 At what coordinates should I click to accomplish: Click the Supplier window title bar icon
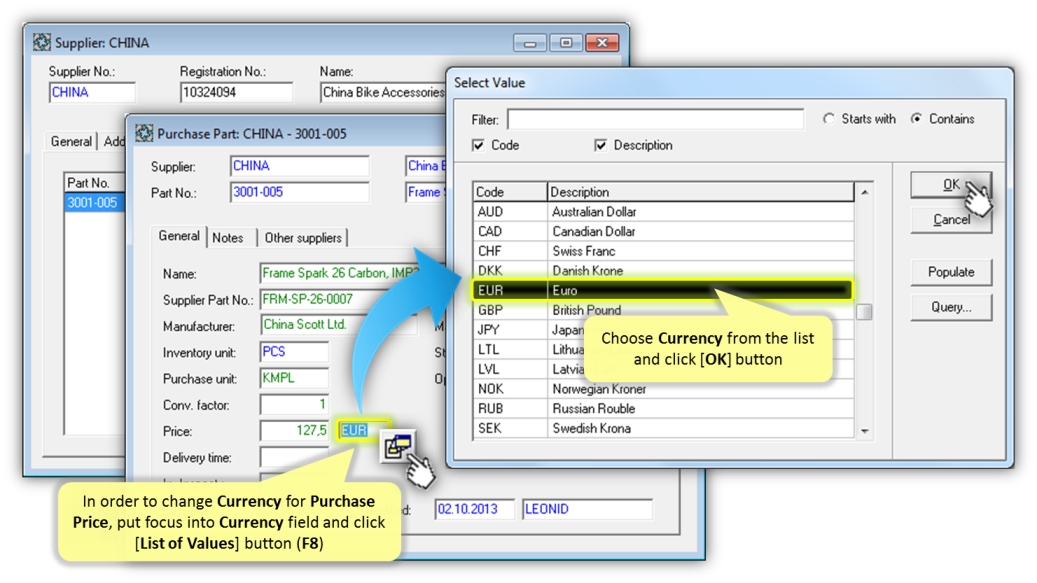pyautogui.click(x=42, y=43)
